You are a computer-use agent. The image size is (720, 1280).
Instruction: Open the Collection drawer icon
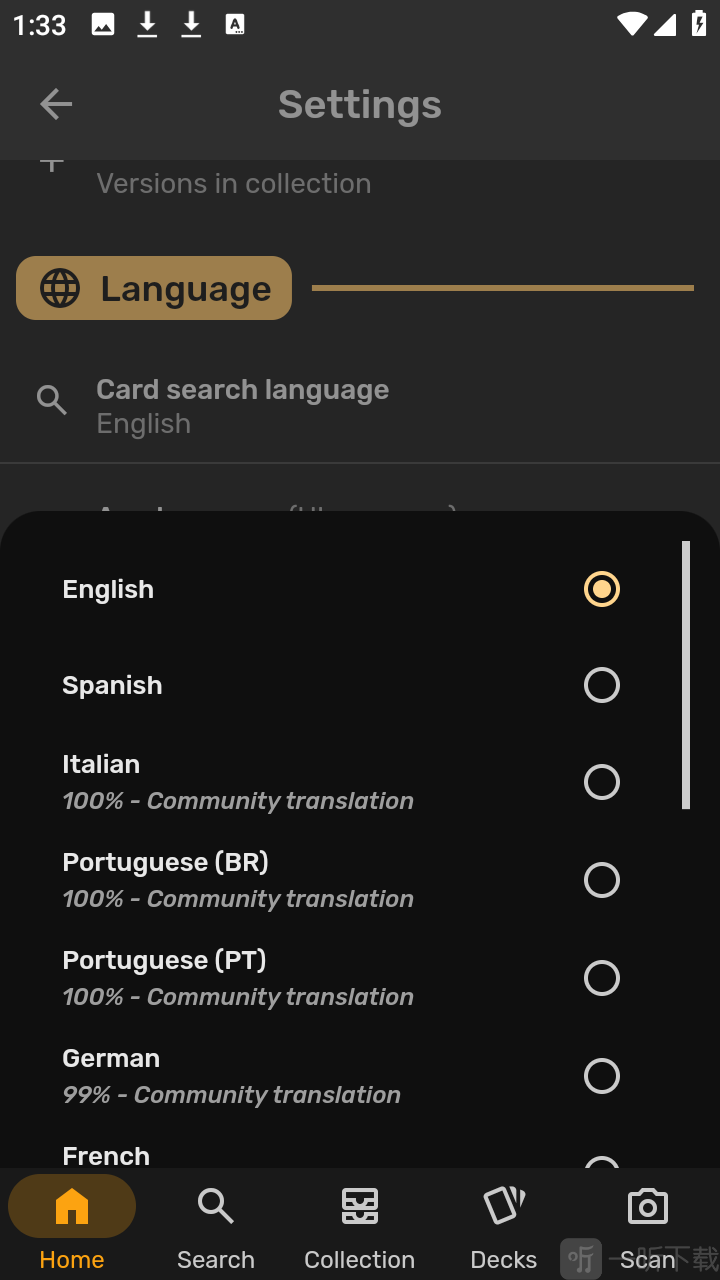point(360,1206)
